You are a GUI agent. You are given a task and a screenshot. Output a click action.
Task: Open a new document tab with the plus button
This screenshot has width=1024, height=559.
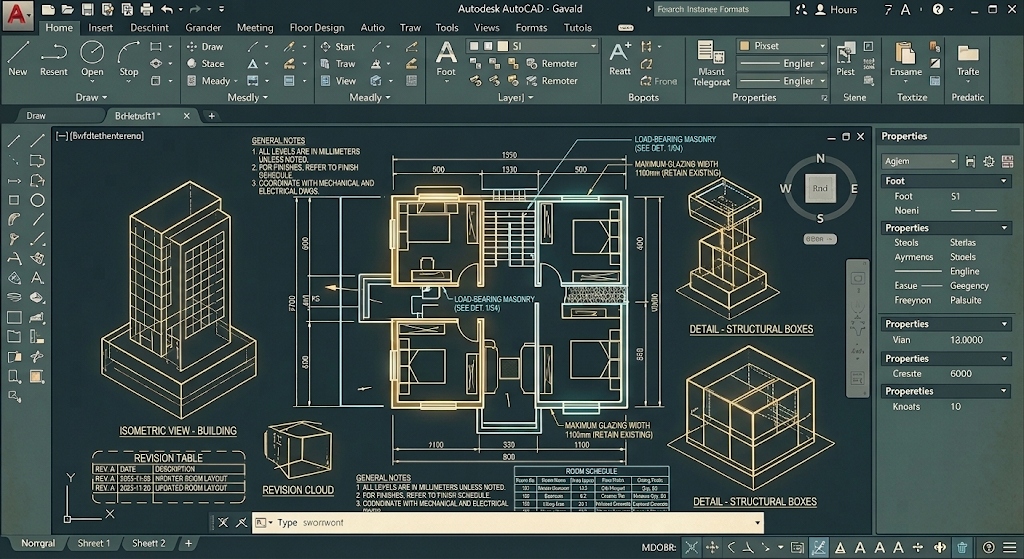point(212,116)
